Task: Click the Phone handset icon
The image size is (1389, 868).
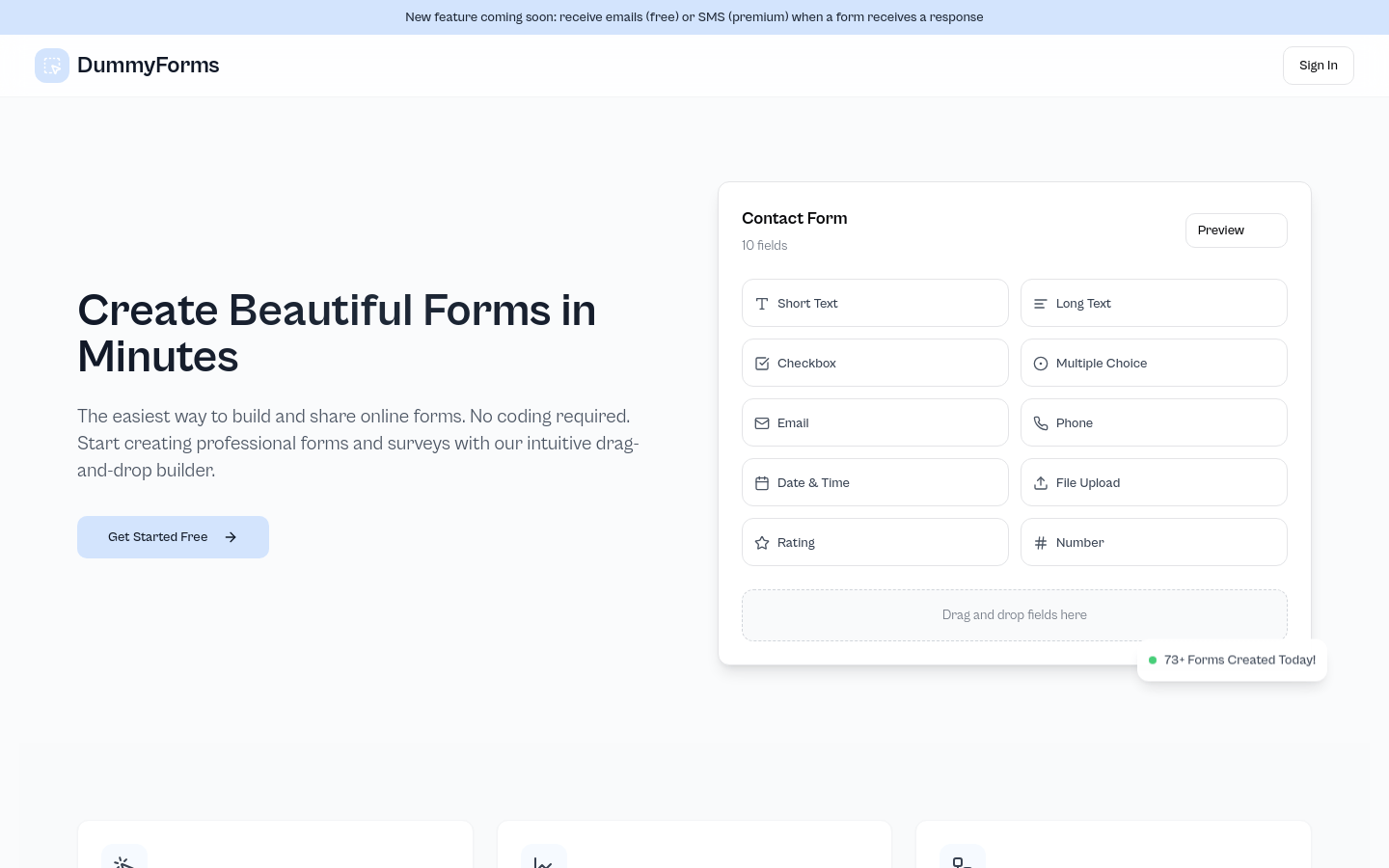Action: 1041,423
